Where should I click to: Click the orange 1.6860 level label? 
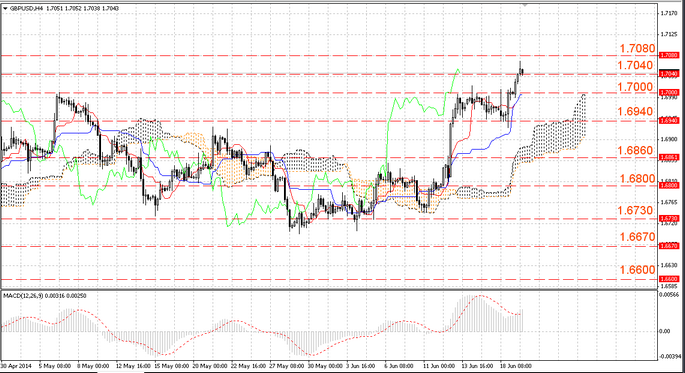pos(635,151)
